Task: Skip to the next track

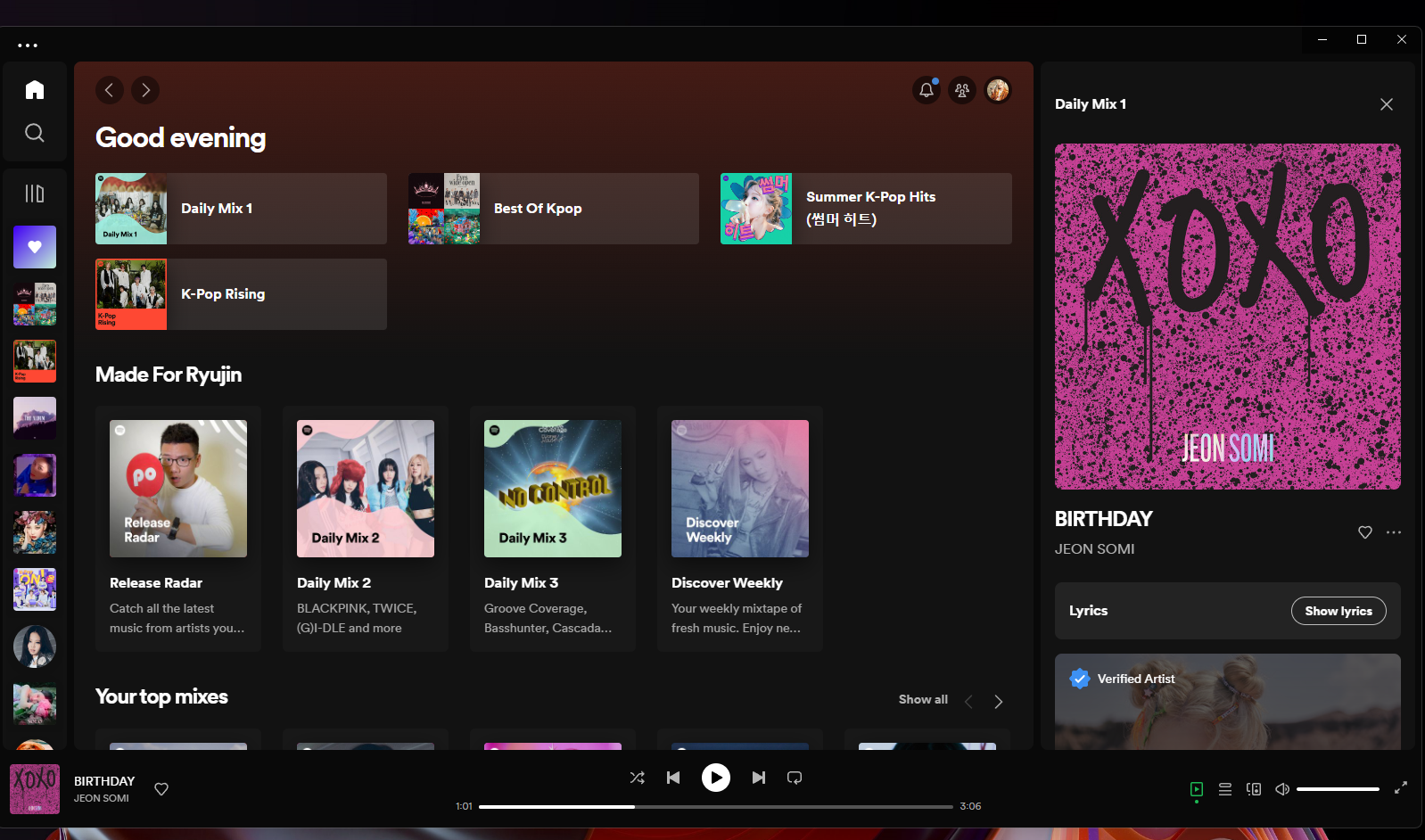Action: 759,778
